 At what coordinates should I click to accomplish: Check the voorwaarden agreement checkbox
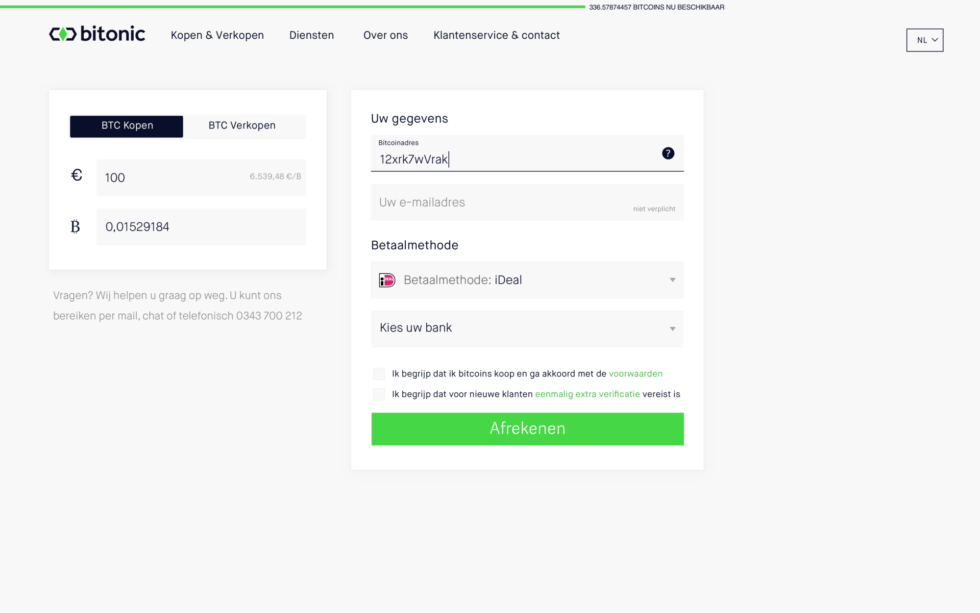[379, 374]
